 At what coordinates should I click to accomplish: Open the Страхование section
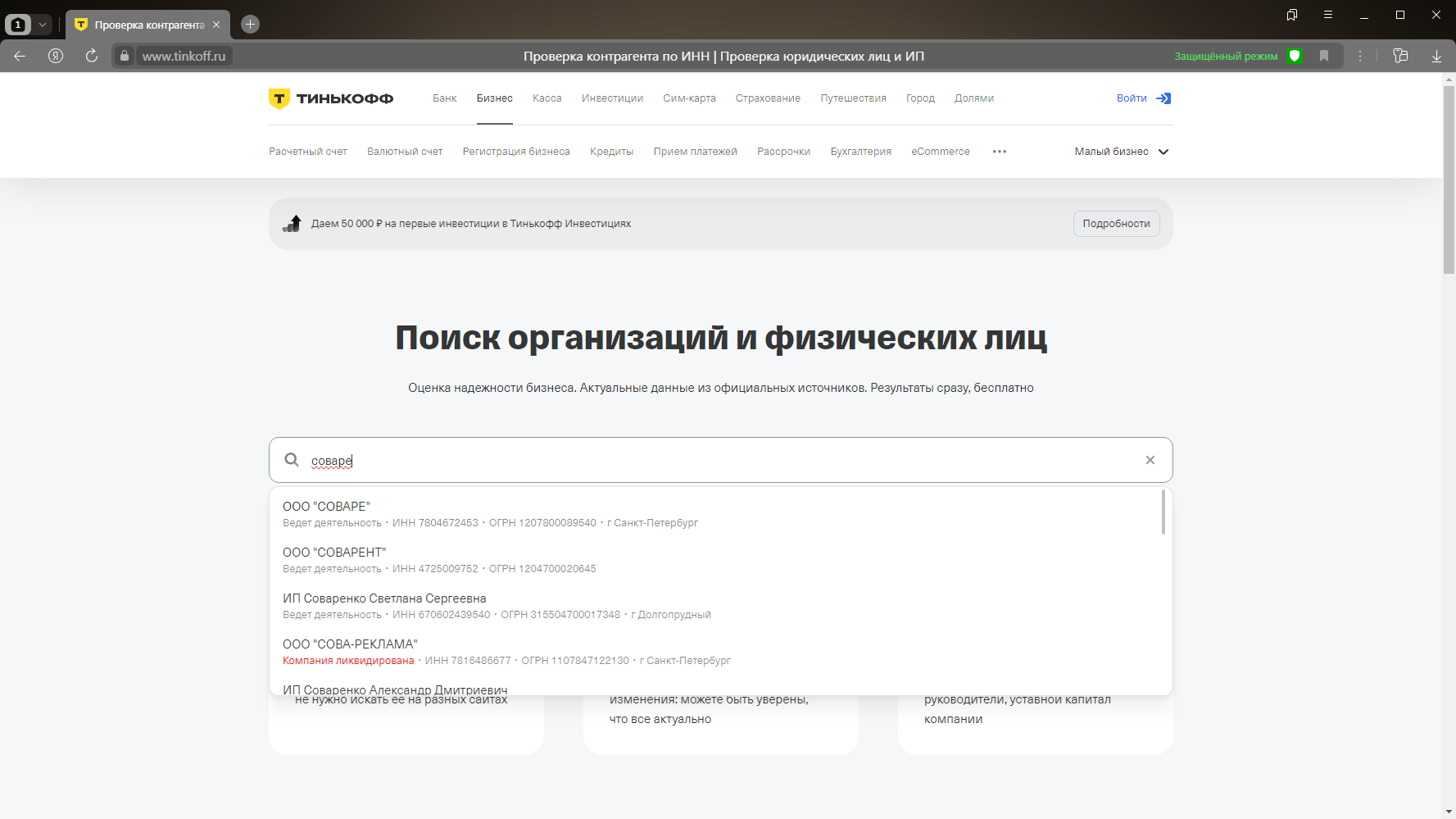(768, 98)
